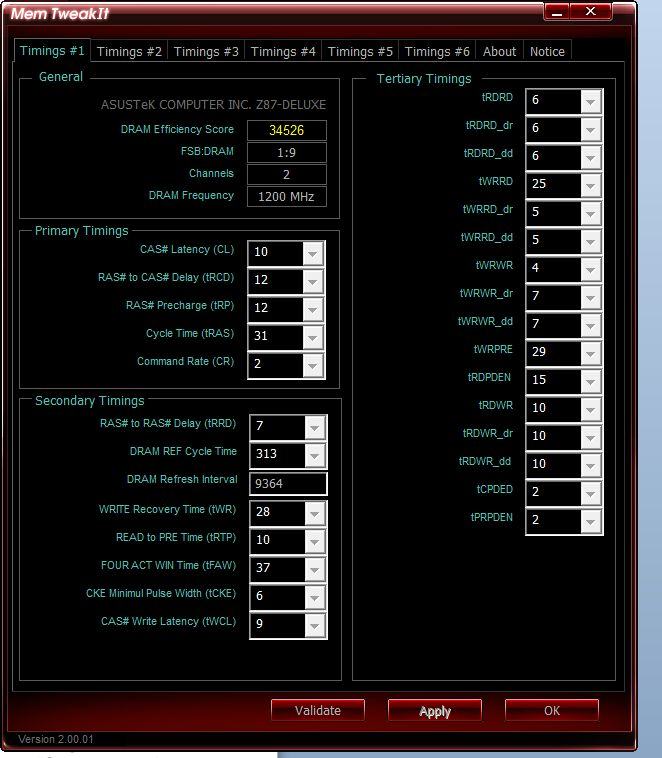The image size is (662, 758).
Task: Open the FOUR ACT WIN Time (tFAW) dropdown
Action: pyautogui.click(x=315, y=569)
